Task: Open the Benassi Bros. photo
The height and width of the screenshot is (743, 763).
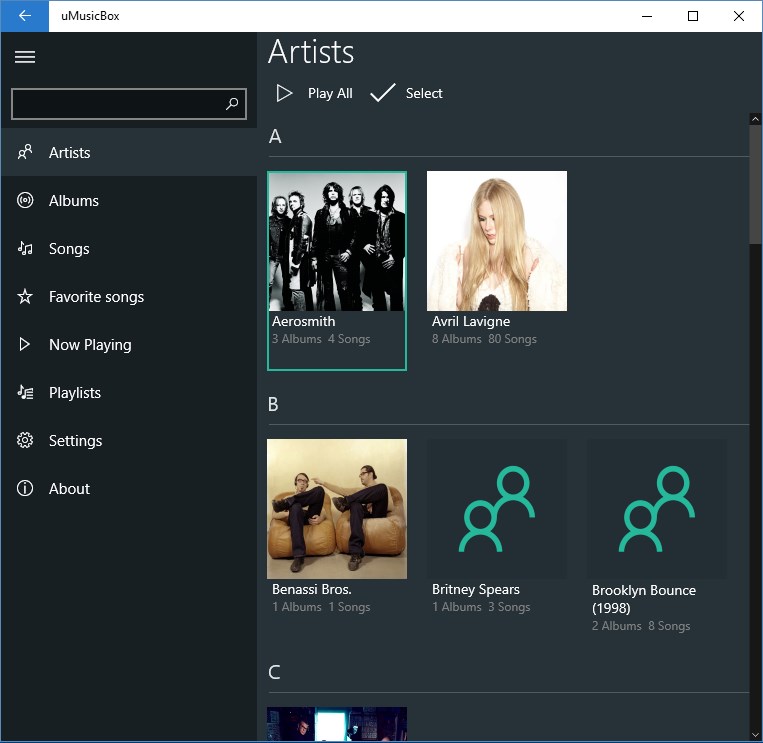Action: [337, 509]
